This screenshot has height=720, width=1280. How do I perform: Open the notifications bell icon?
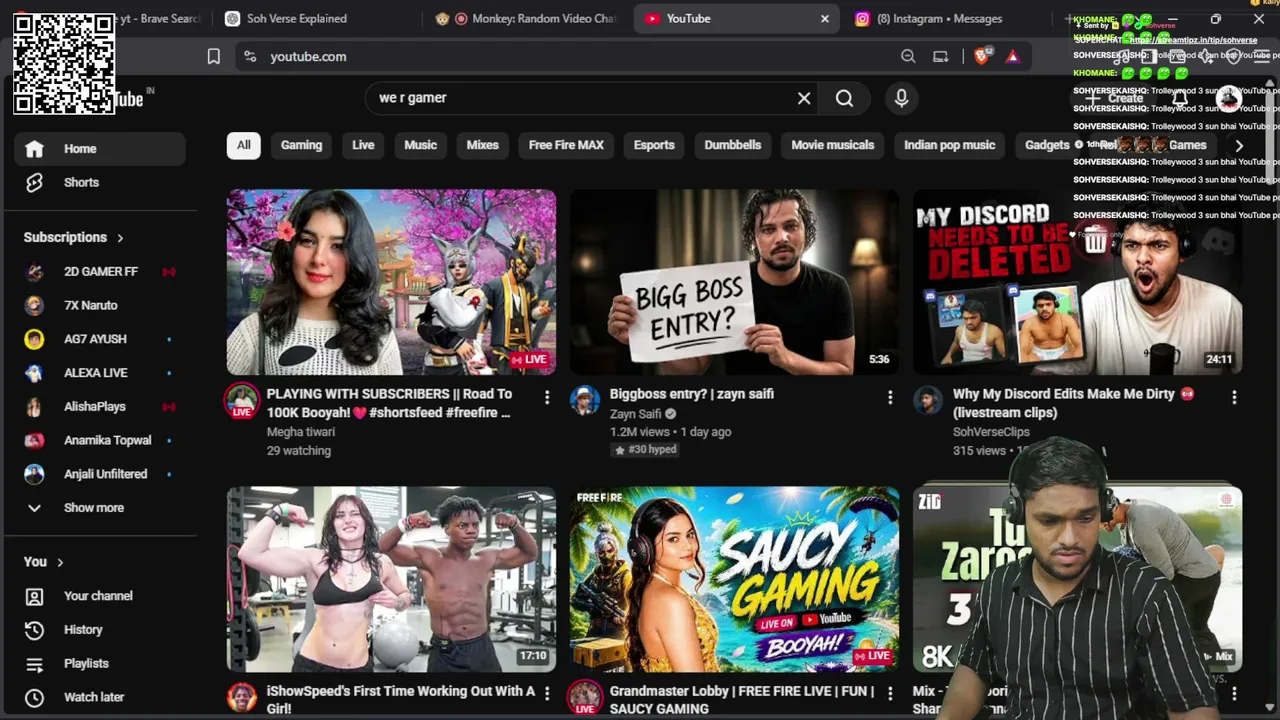[1181, 98]
